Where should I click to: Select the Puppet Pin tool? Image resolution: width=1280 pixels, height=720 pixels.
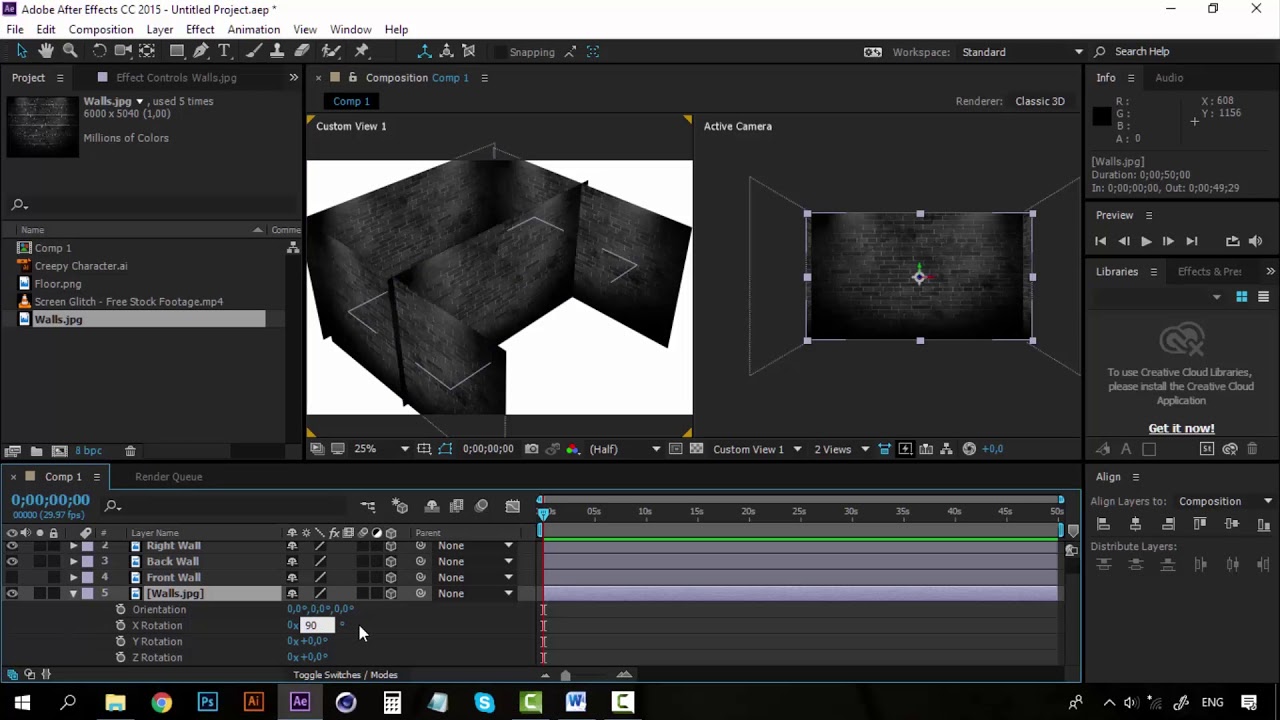pyautogui.click(x=362, y=51)
